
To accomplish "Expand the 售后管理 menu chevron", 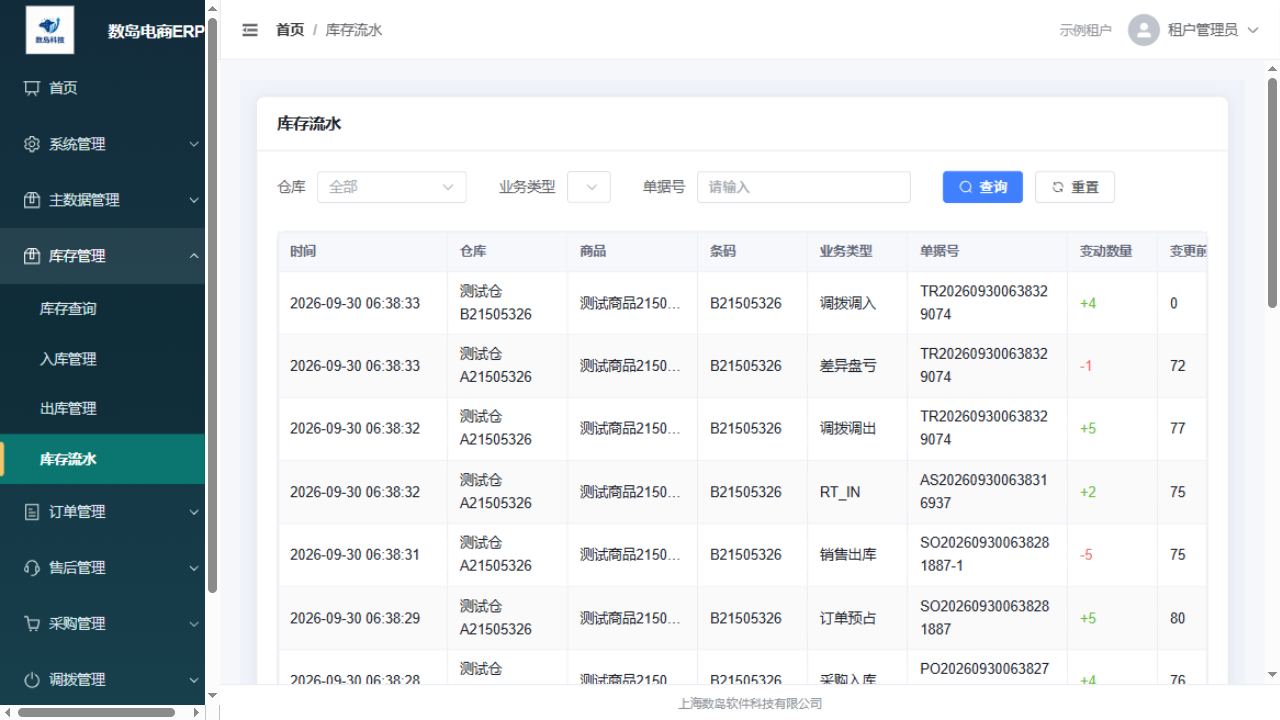I will (x=194, y=568).
